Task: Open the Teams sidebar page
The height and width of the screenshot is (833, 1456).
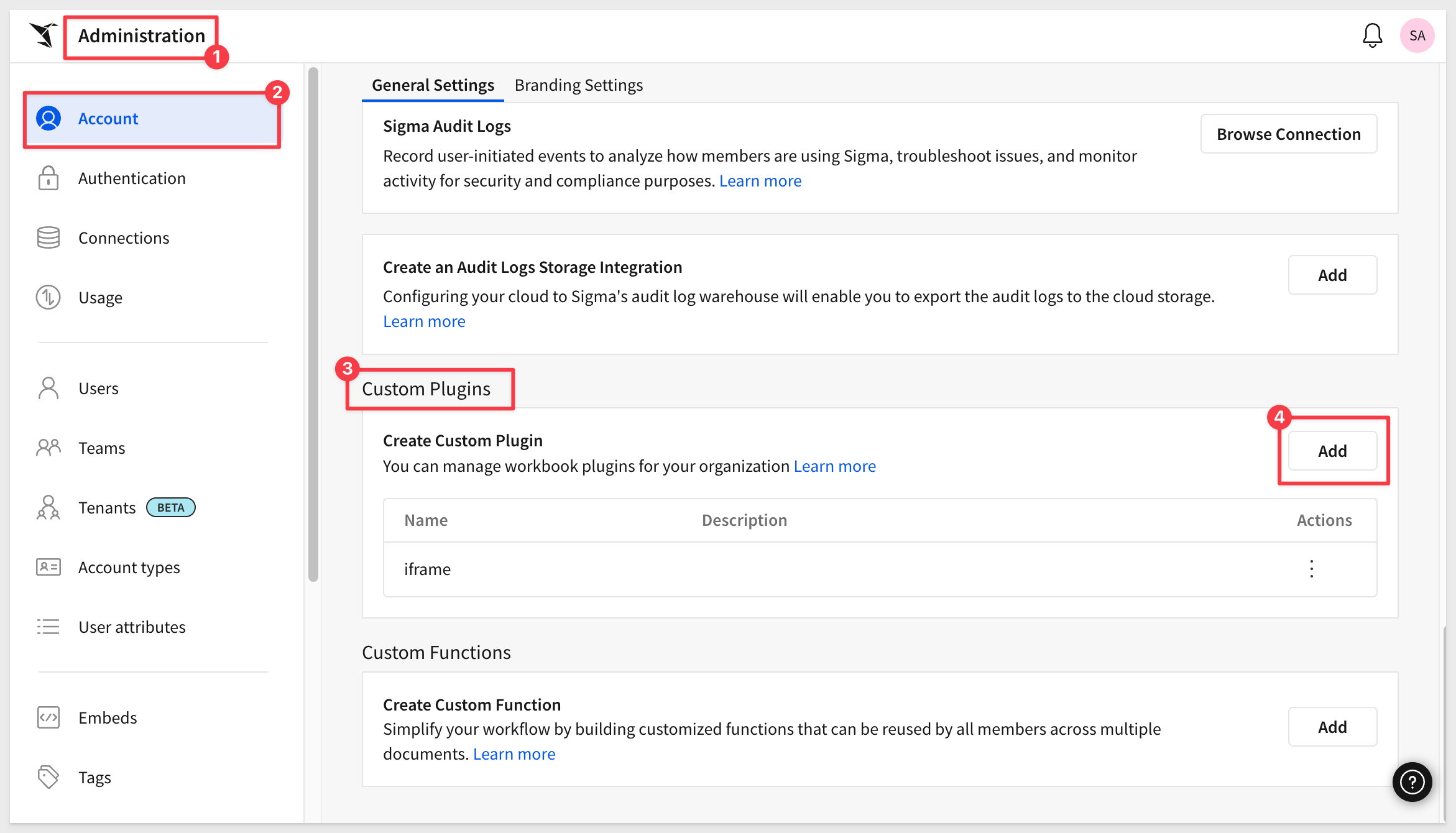Action: tap(101, 448)
